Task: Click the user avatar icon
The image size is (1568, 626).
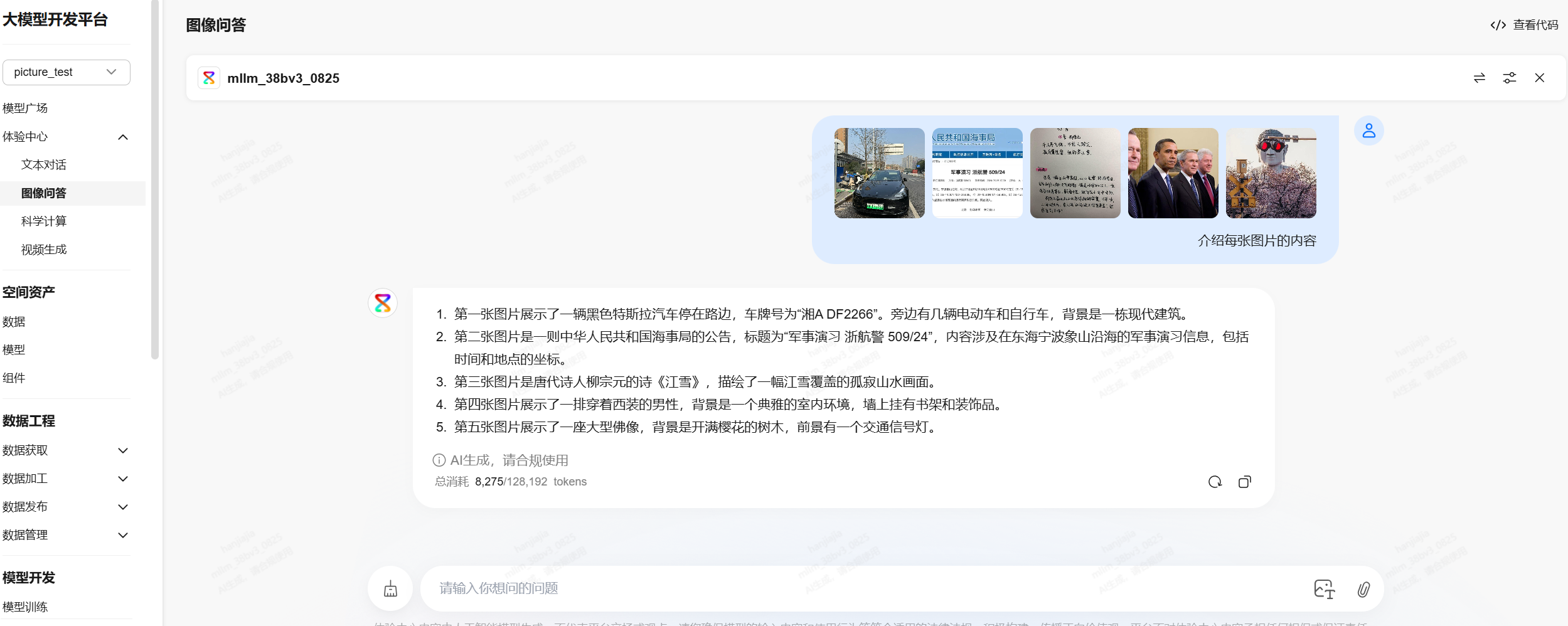Action: click(1368, 130)
